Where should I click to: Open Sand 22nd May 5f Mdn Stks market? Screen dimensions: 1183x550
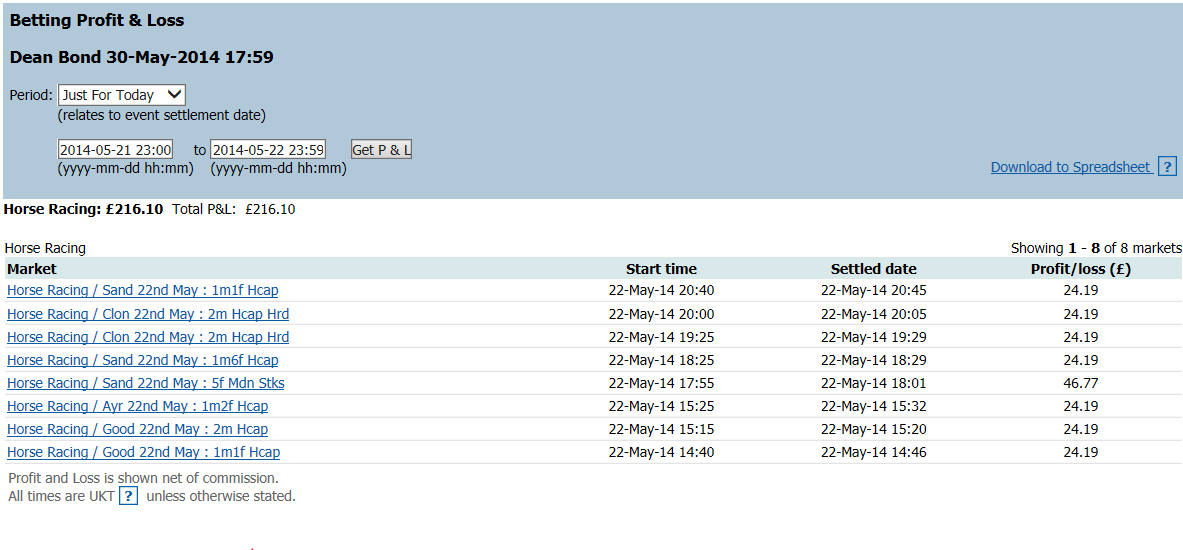tap(146, 383)
